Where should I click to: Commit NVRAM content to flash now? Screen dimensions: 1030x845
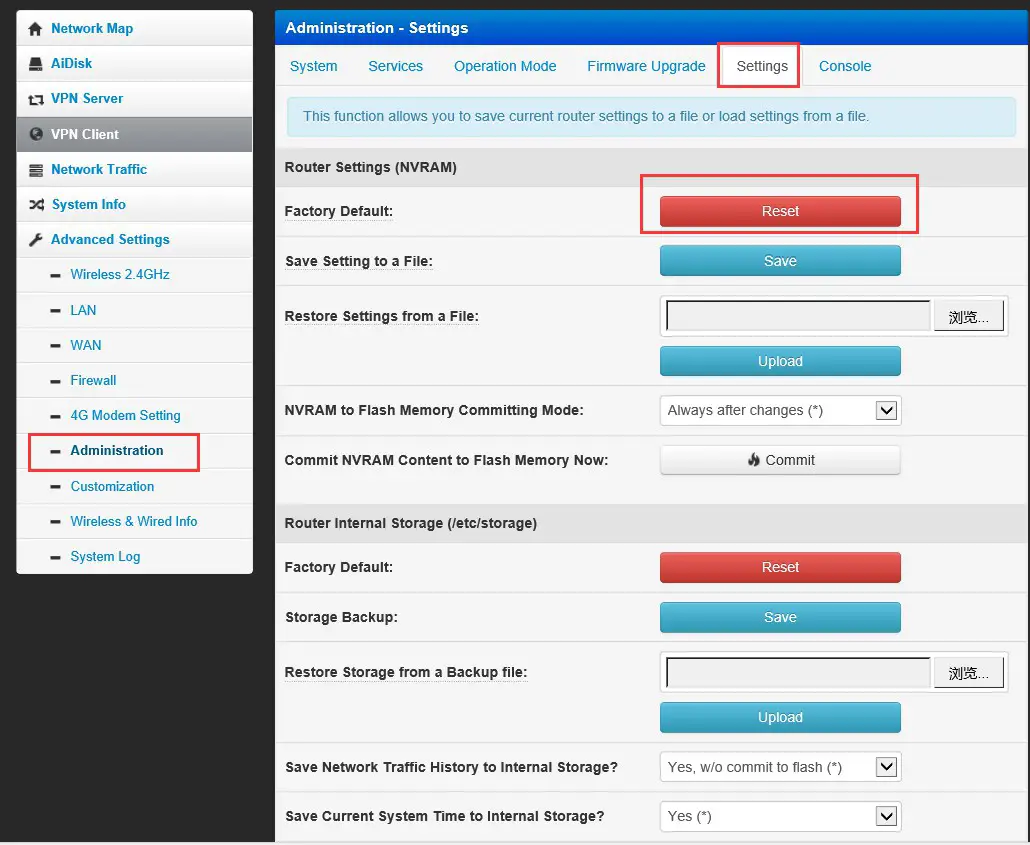[x=780, y=460]
